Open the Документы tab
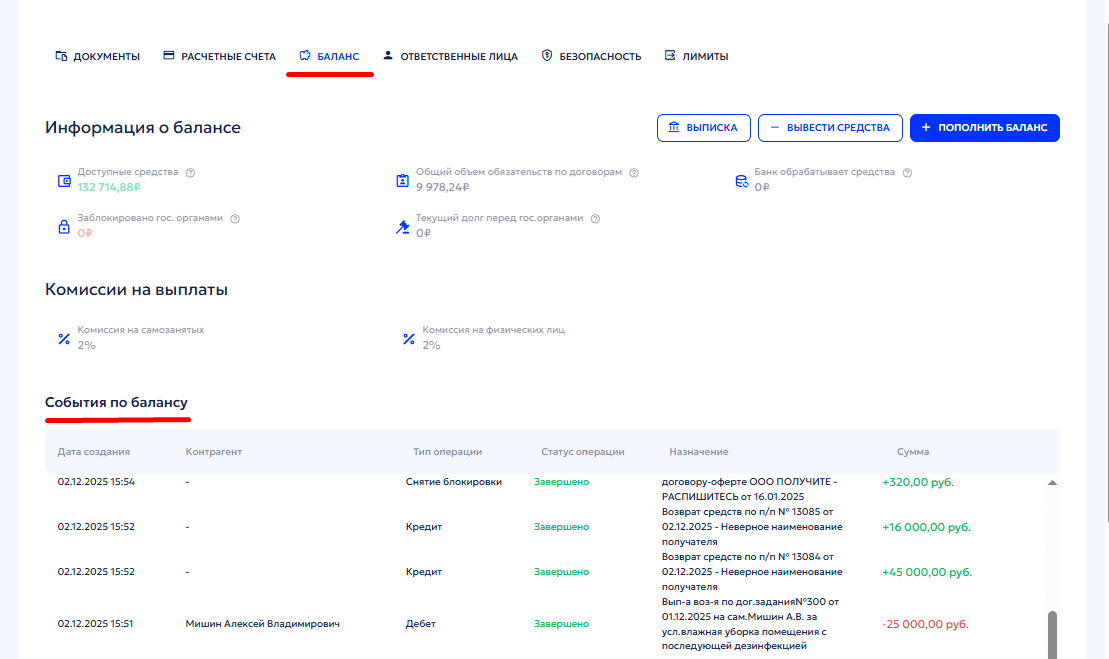The height and width of the screenshot is (659, 1109). pos(97,56)
